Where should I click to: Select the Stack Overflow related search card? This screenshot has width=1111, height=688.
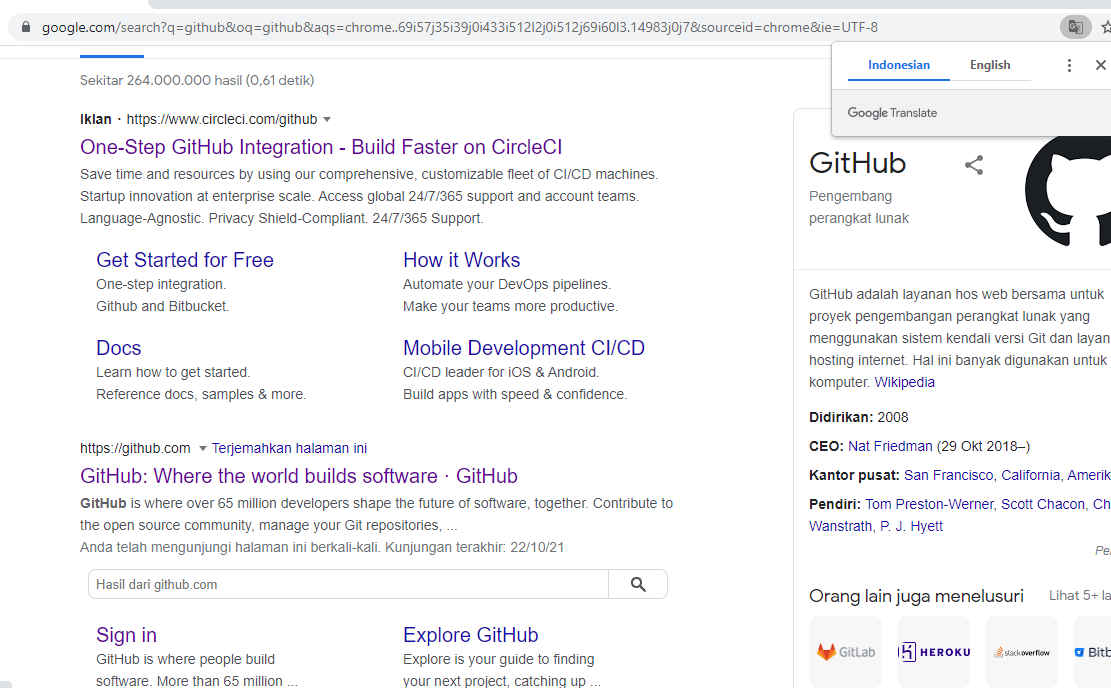[x=1022, y=651]
